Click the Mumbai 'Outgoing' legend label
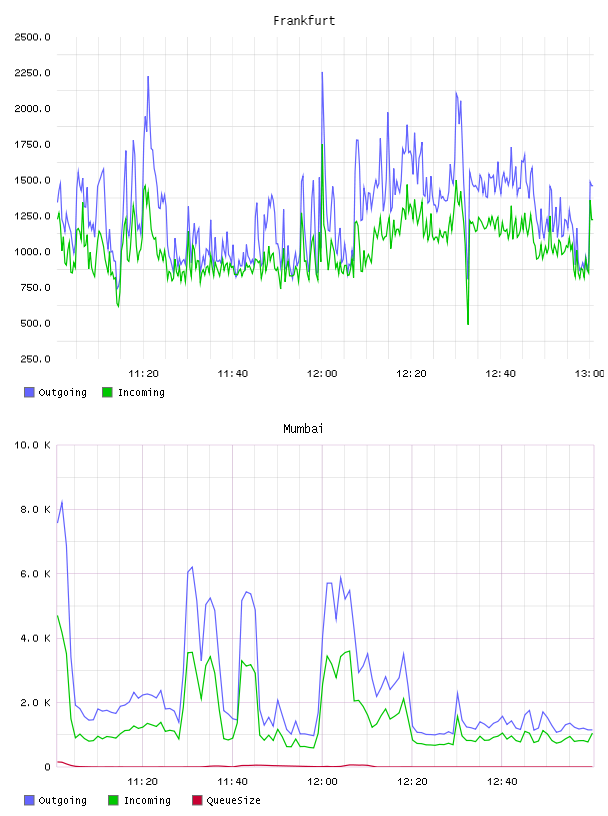608x816 pixels. coord(62,801)
